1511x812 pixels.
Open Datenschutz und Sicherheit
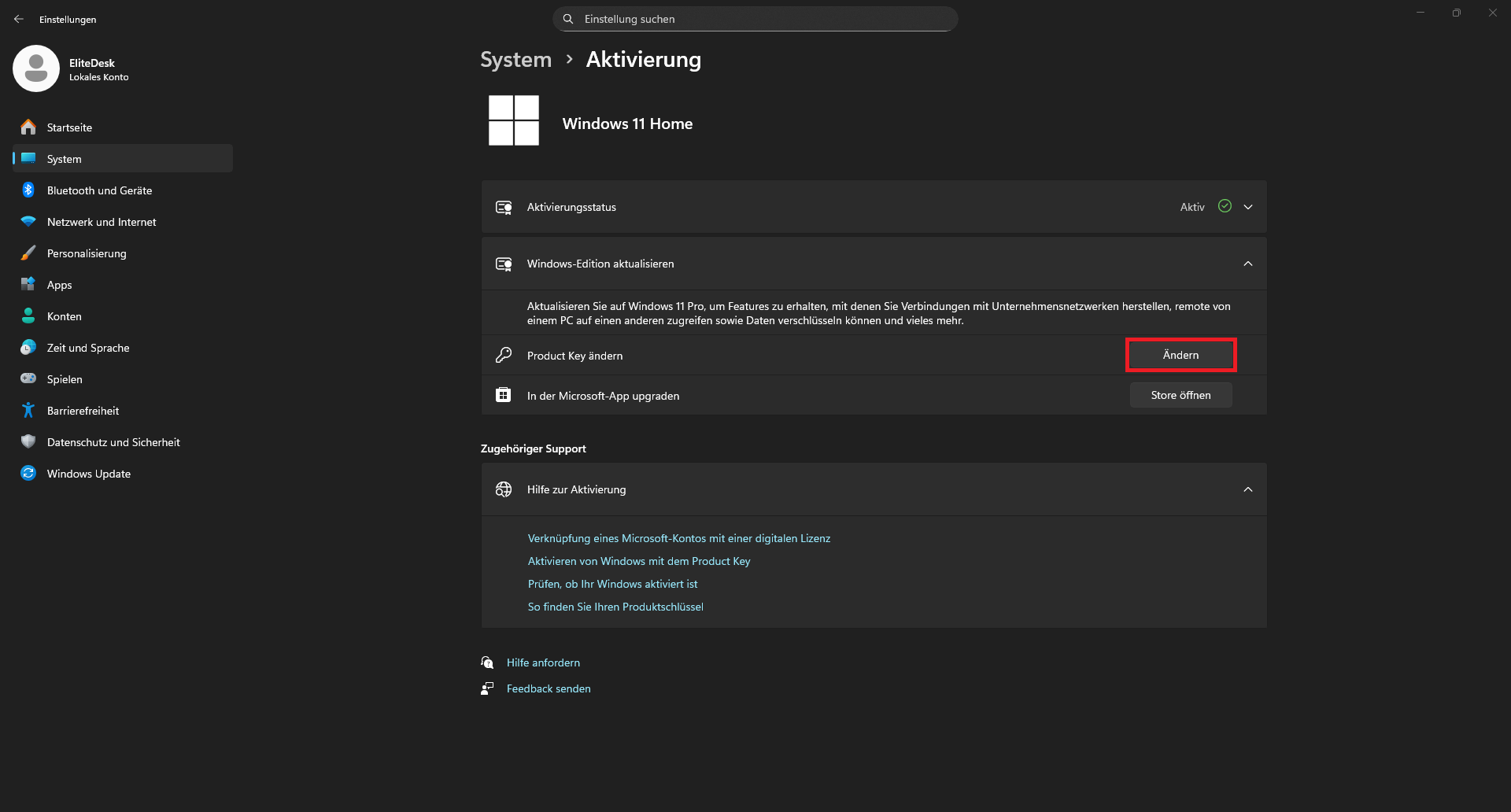pos(123,441)
